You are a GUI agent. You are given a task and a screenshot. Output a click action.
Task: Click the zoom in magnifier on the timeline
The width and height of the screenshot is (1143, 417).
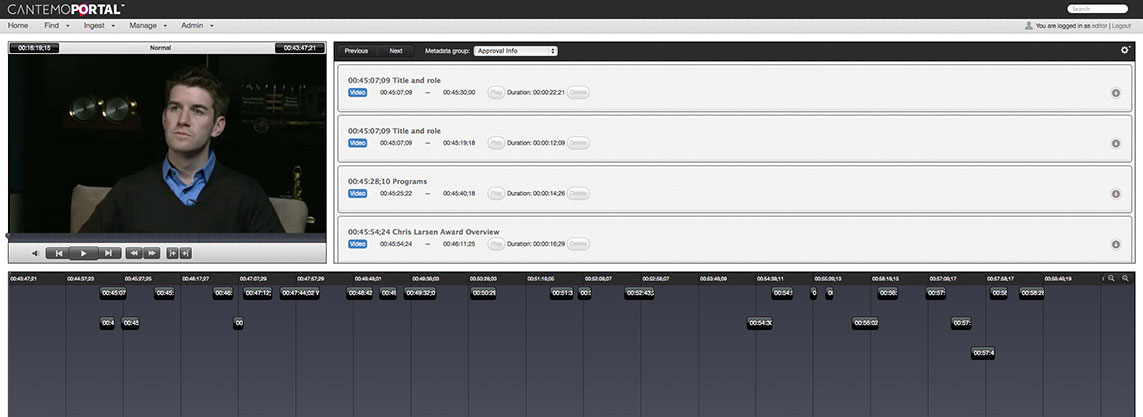tap(1126, 278)
